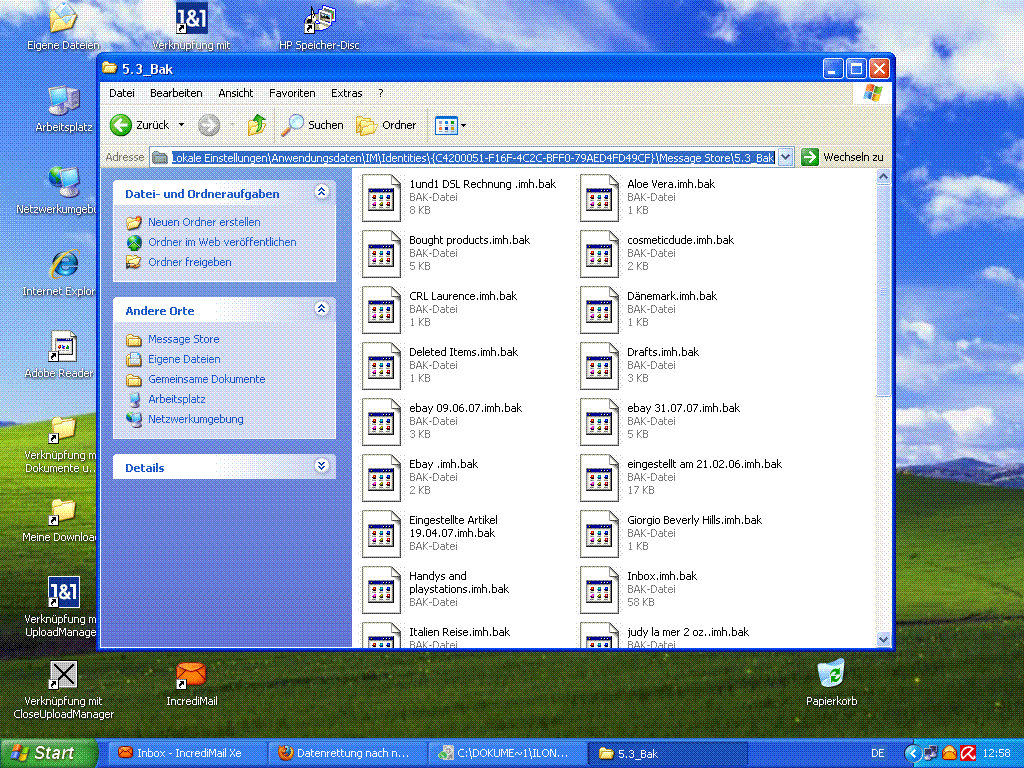Select Giorgio Beverly Hills.imh.bak icon

click(599, 534)
